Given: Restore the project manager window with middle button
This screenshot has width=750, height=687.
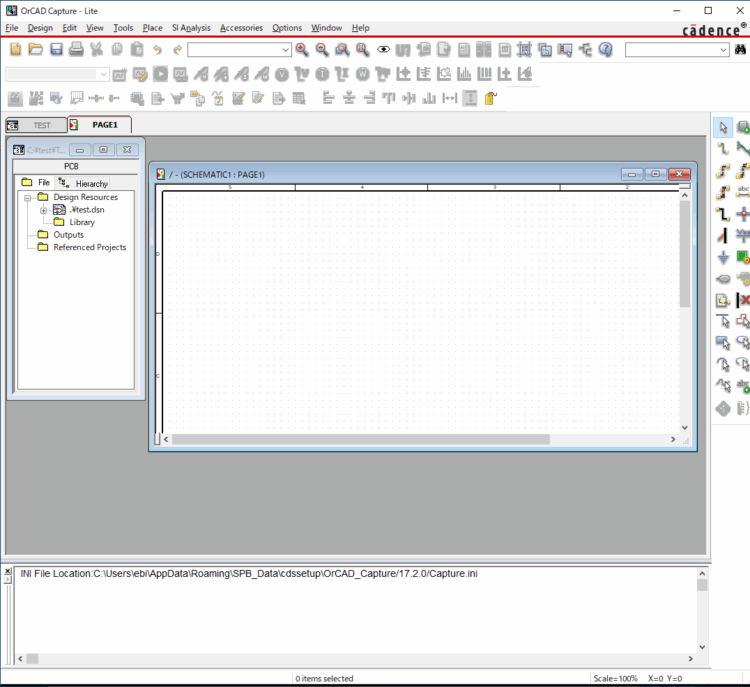Looking at the screenshot, I should click(x=103, y=150).
